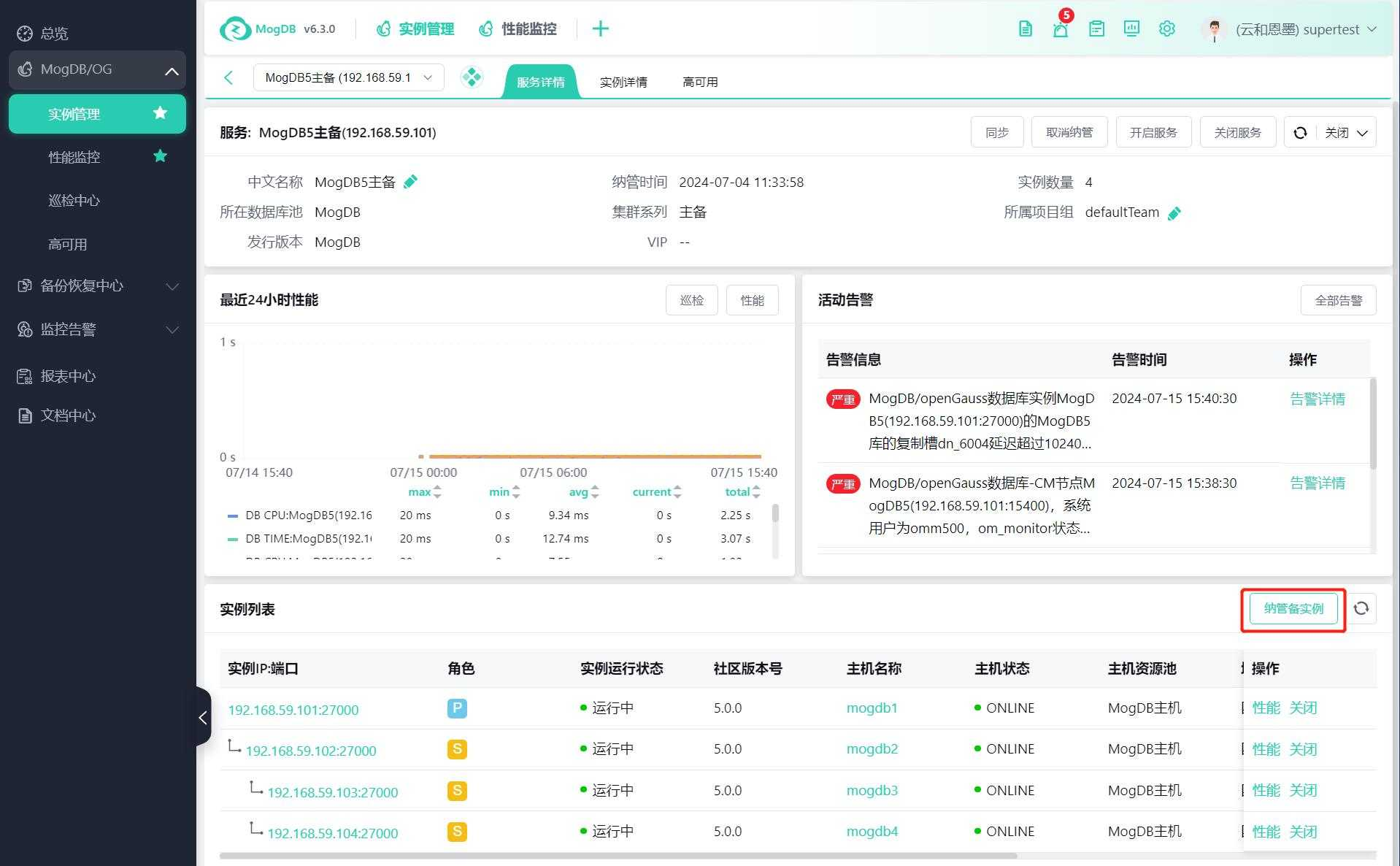Viewport: 1400px width, 866px height.
Task: Open the refresh interval 关闭 dropdown
Action: point(1346,132)
